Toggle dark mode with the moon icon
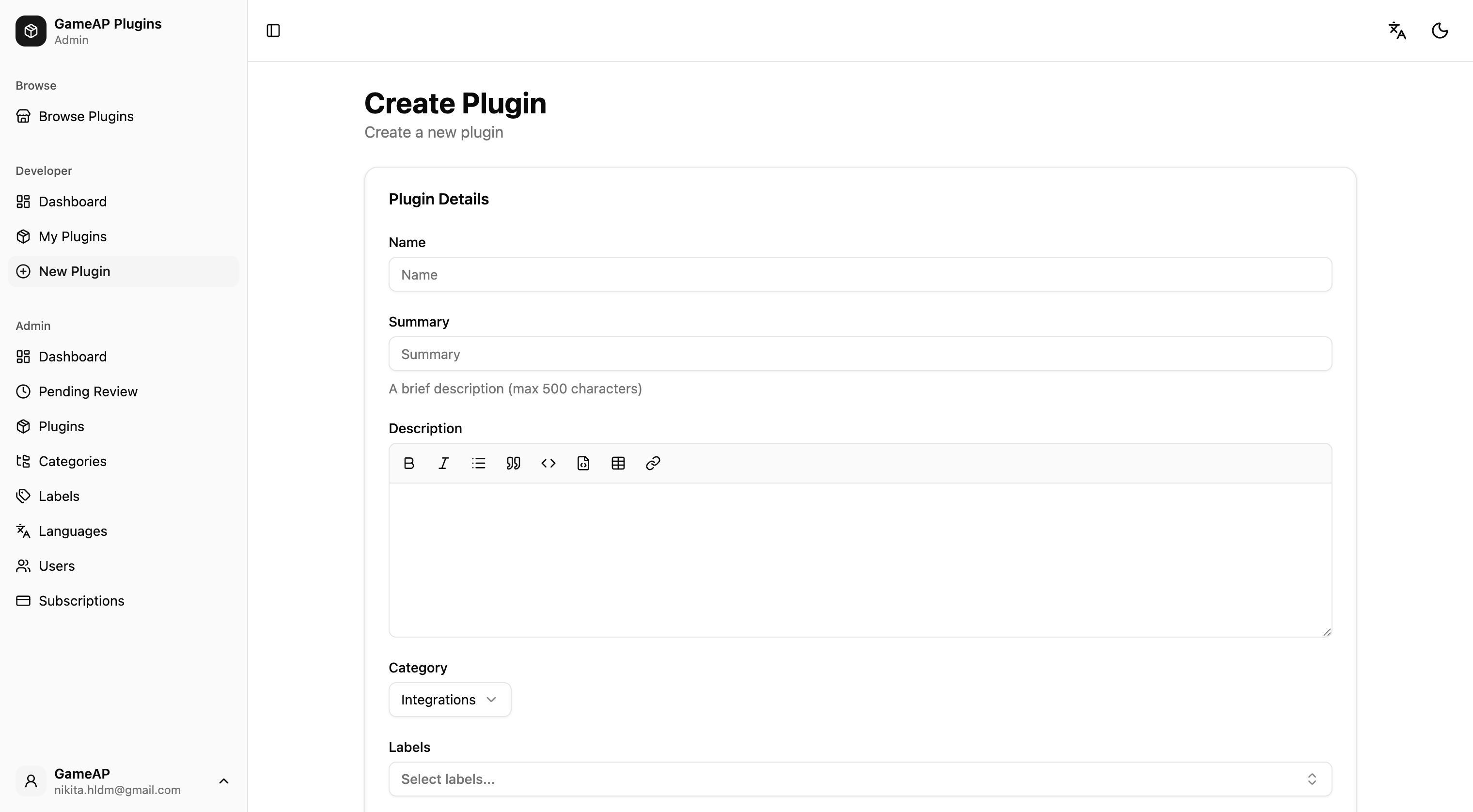The image size is (1473, 812). tap(1439, 31)
